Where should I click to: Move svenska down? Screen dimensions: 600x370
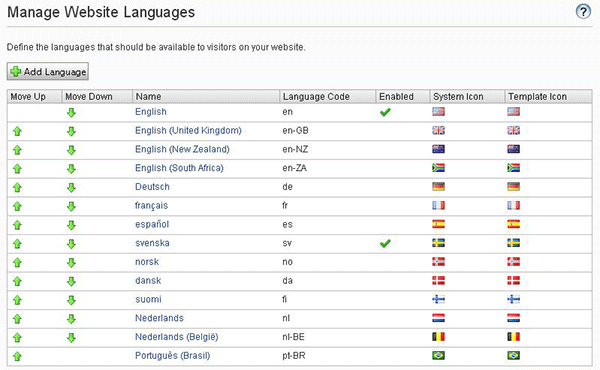(x=71, y=244)
